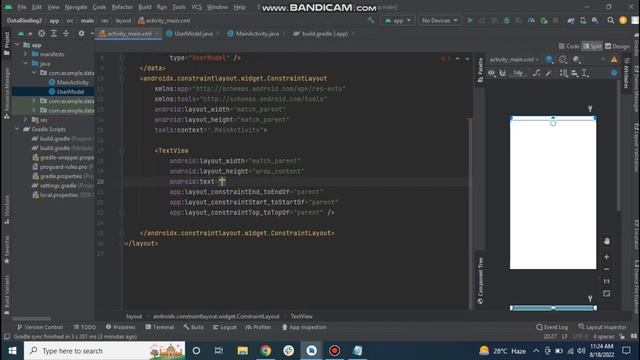Toggle Component Tree side panel

point(480,280)
